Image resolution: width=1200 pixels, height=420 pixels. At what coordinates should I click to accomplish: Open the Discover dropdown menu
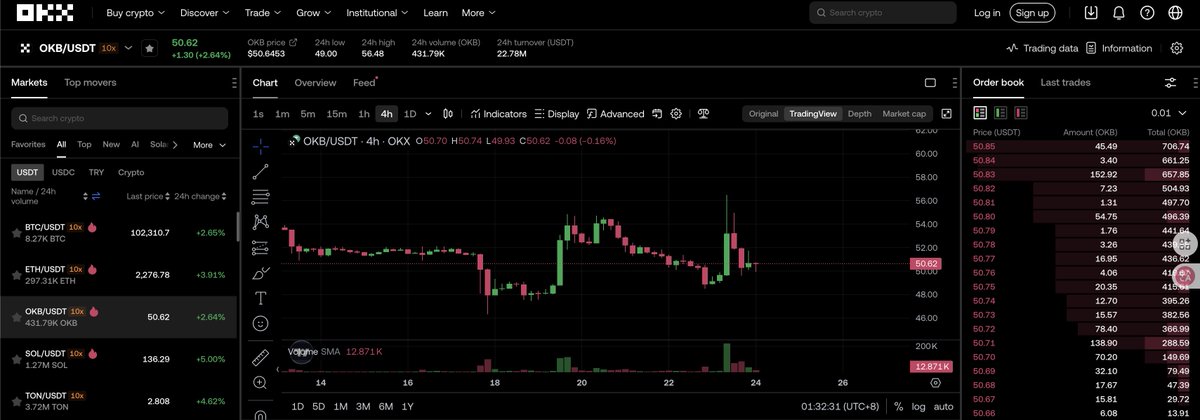[x=206, y=13]
